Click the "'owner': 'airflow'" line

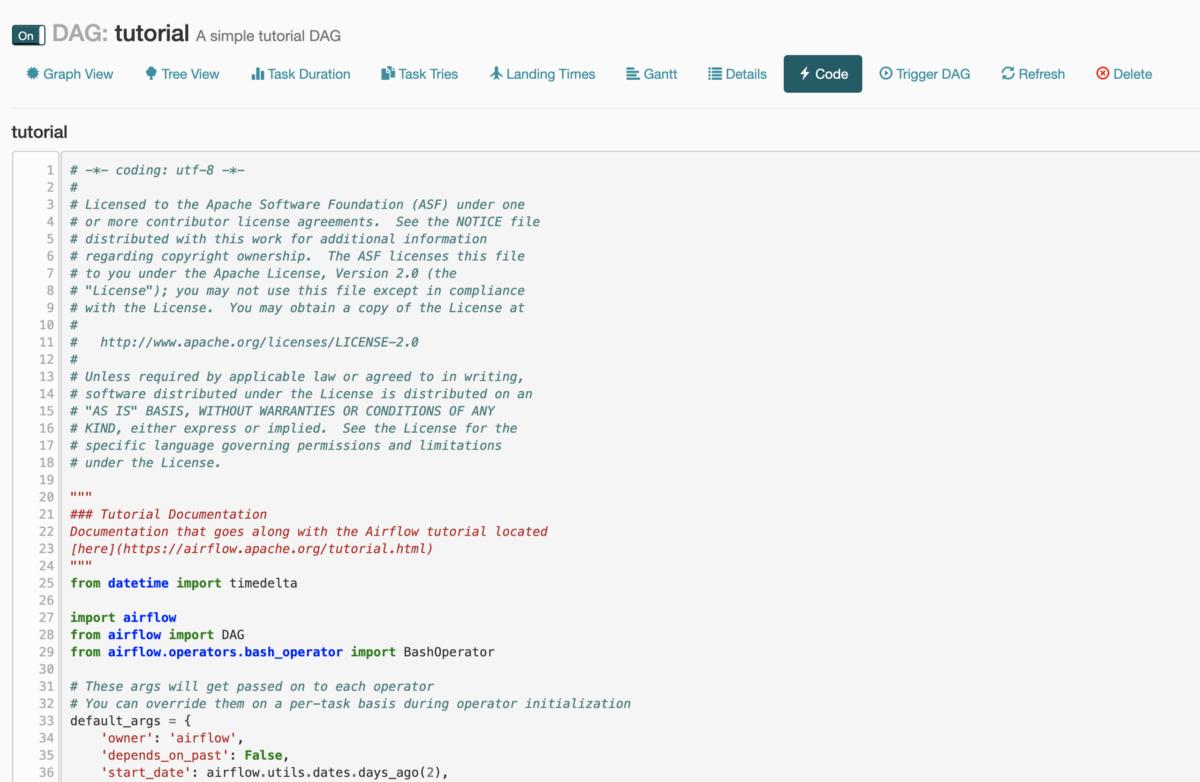point(172,737)
